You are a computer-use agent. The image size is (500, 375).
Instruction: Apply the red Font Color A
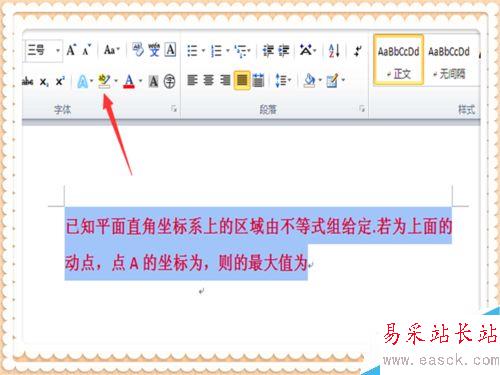(129, 81)
